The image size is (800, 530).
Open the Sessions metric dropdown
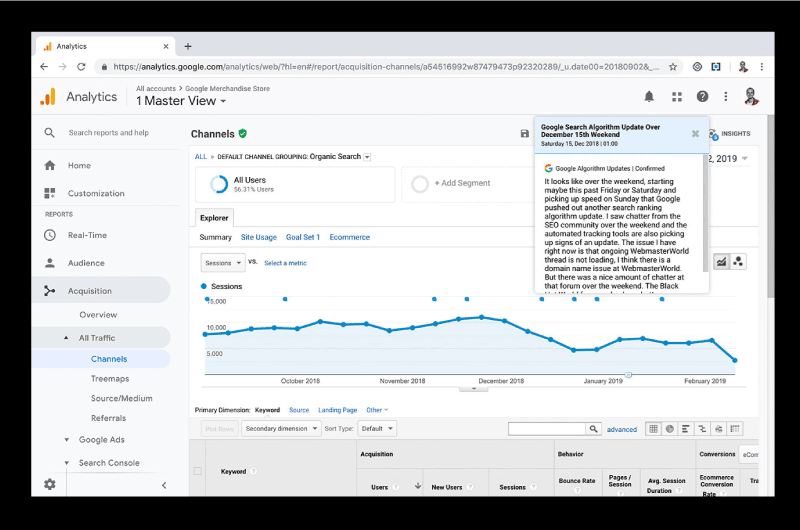click(223, 263)
